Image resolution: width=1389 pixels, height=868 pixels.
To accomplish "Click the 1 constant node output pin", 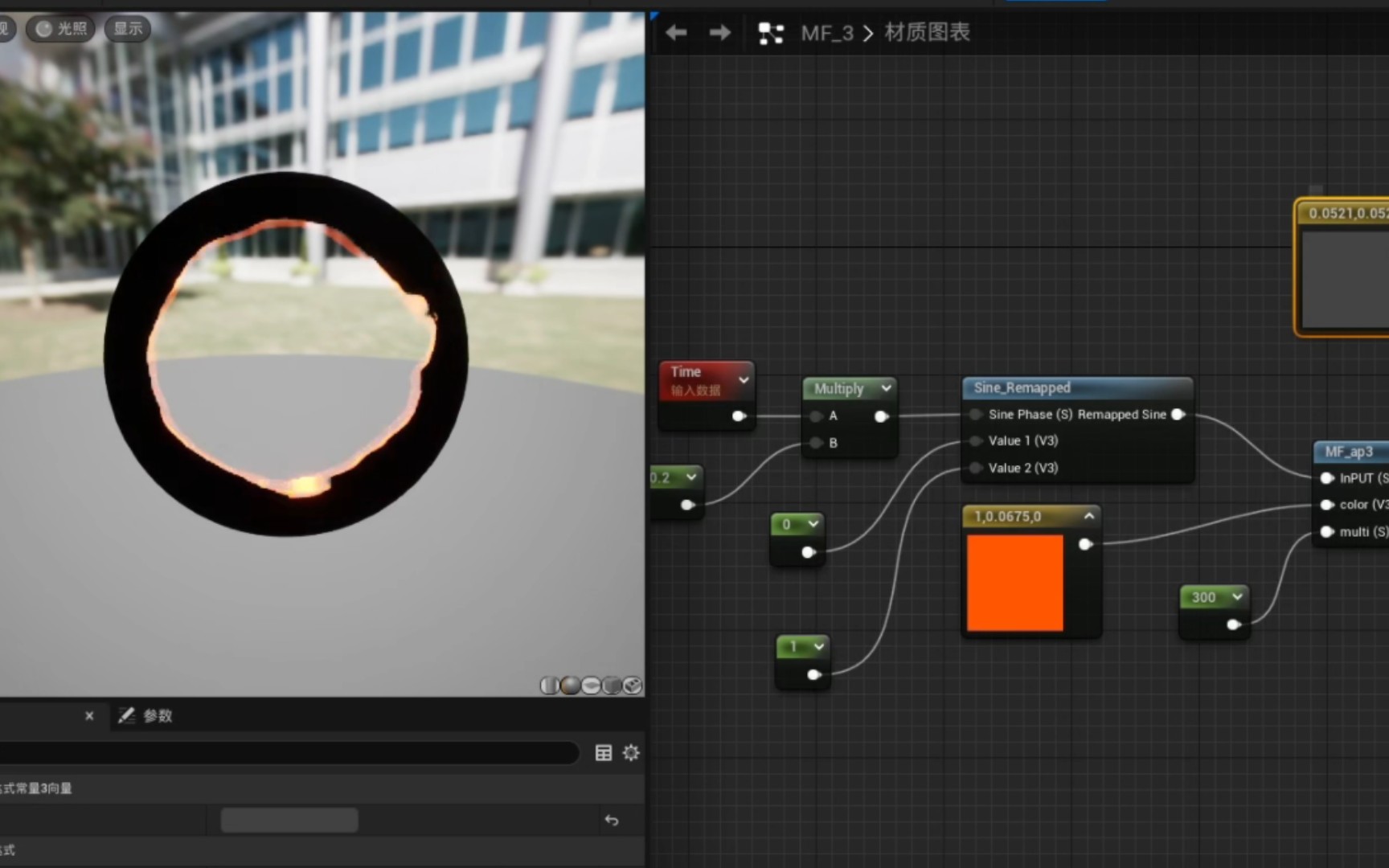I will click(814, 675).
